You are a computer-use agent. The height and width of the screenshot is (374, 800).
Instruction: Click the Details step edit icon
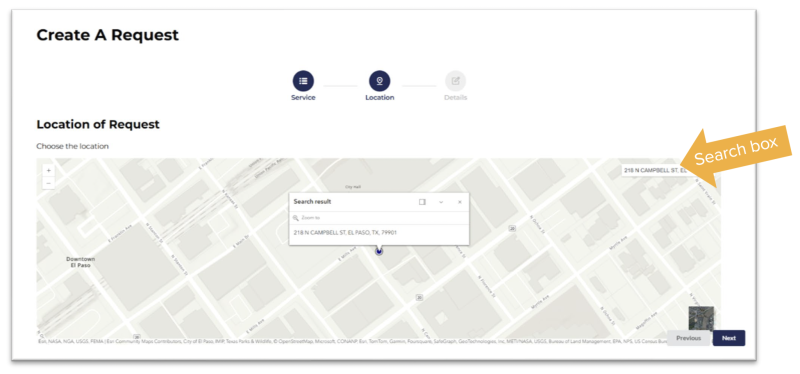(456, 81)
